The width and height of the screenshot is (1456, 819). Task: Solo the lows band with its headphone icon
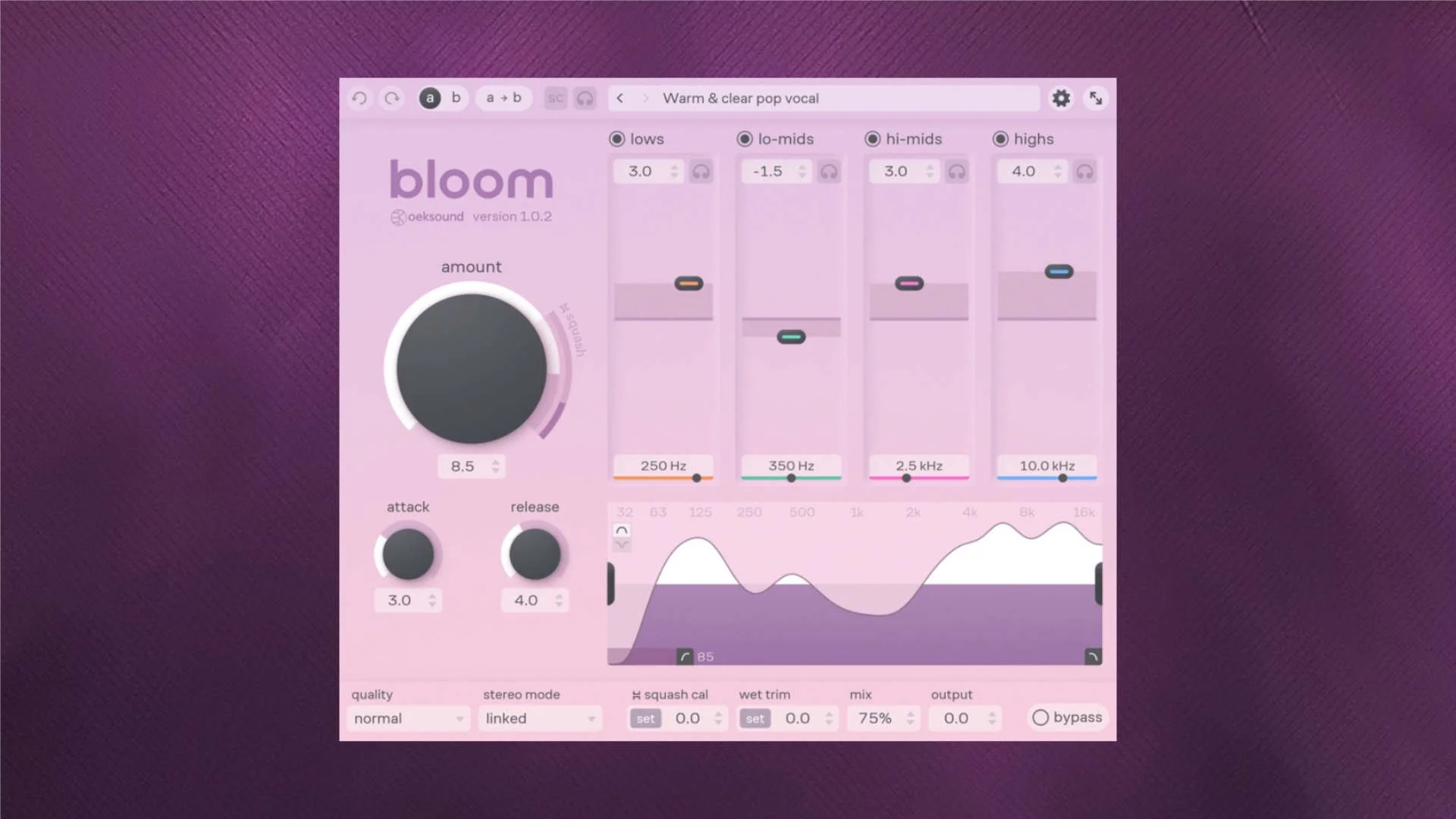[x=701, y=171]
